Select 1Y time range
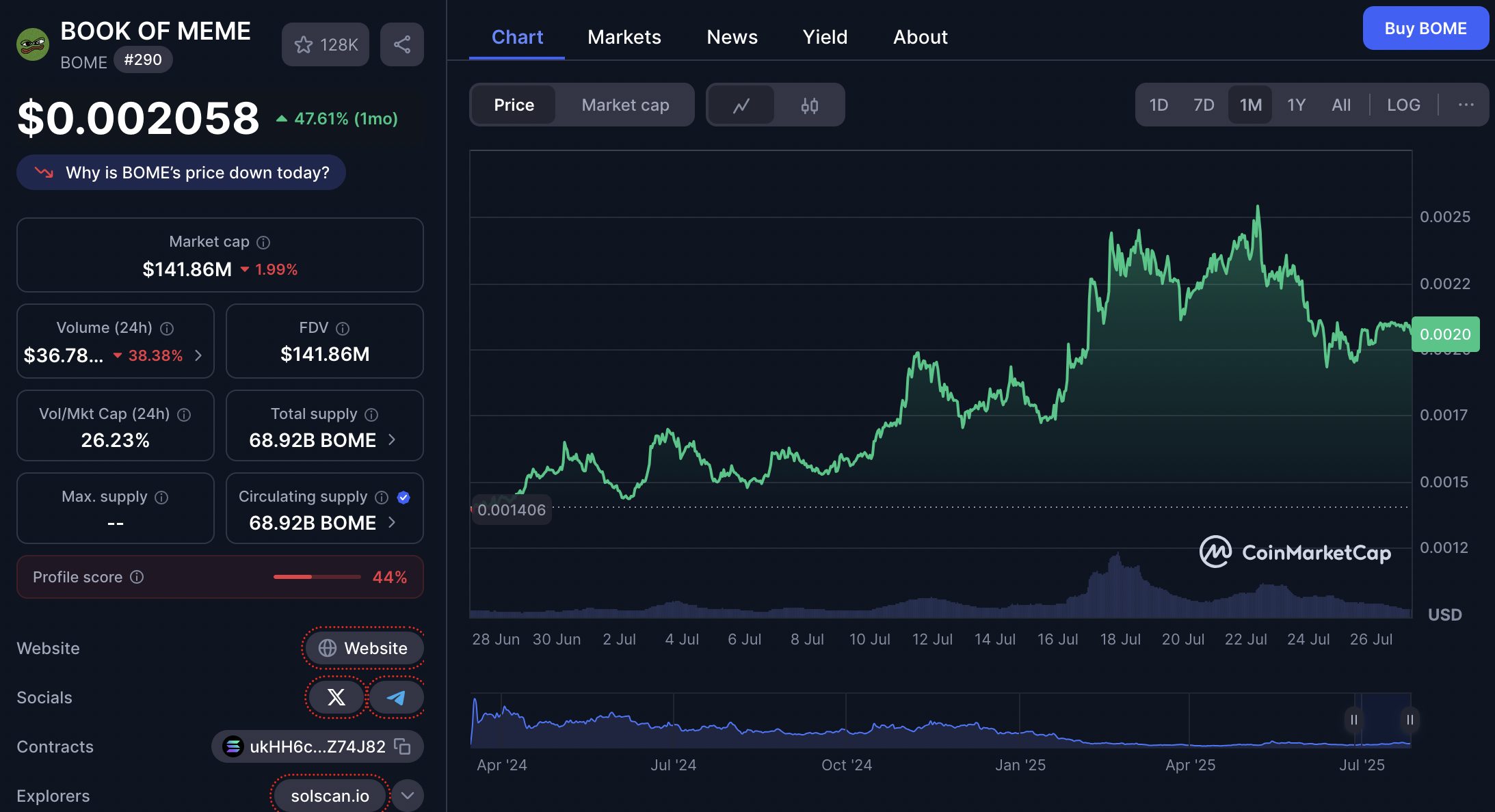This screenshot has height=812, width=1495. tap(1296, 105)
